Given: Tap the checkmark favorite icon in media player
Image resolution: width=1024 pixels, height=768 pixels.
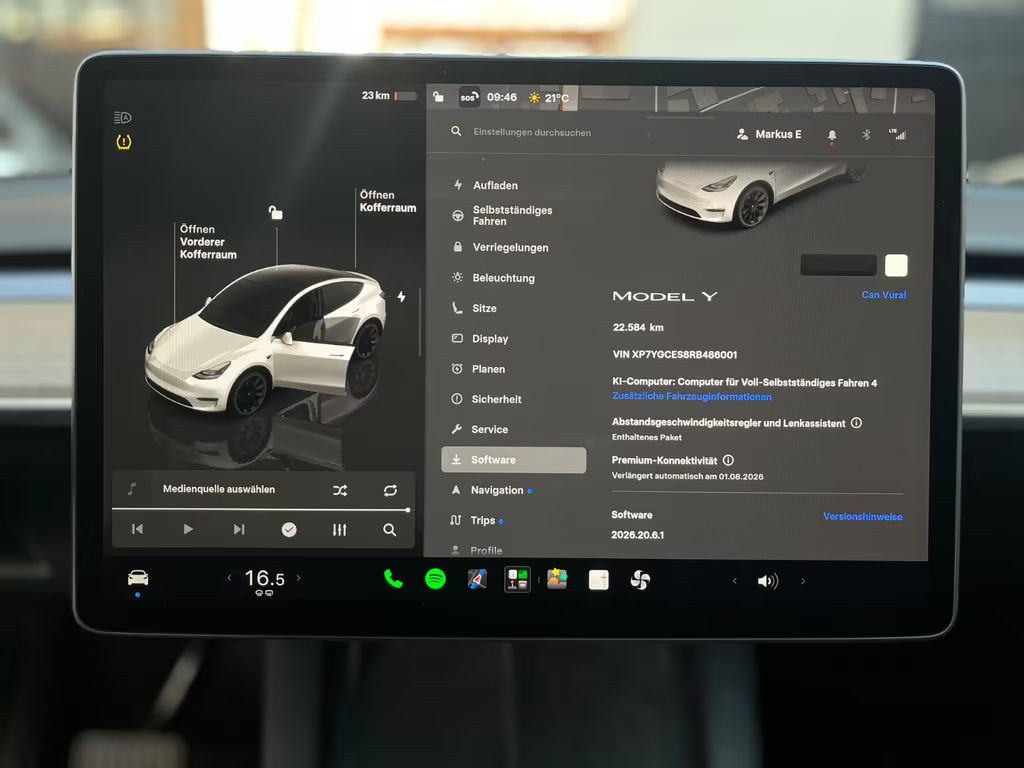Looking at the screenshot, I should [289, 530].
